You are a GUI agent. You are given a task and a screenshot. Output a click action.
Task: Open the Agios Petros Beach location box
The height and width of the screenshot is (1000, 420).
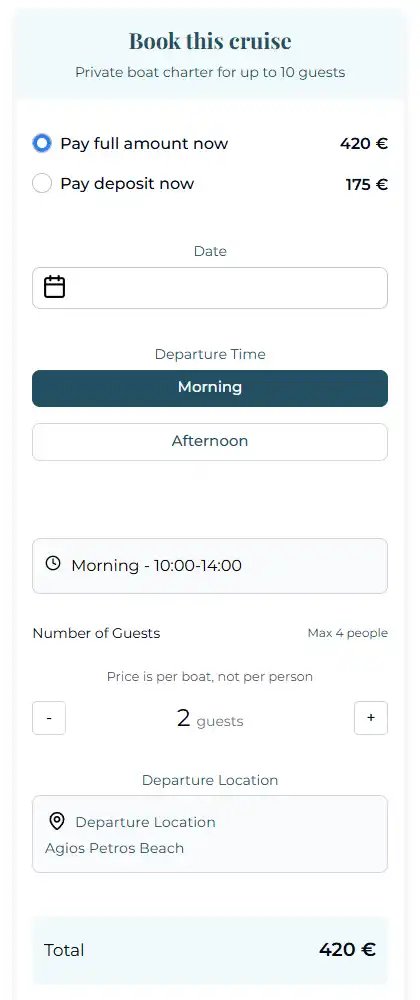pos(210,834)
